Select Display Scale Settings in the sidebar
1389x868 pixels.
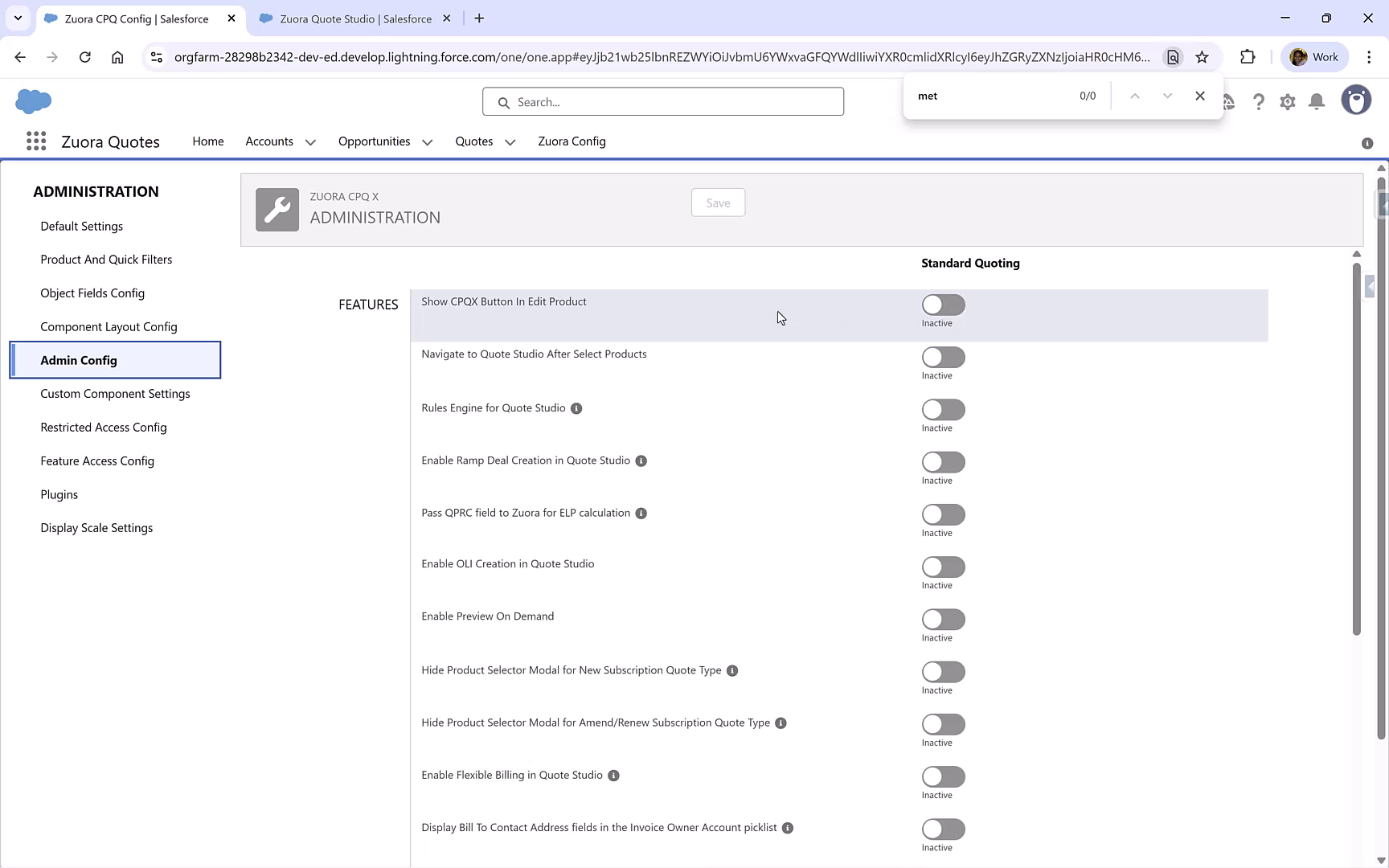pos(96,527)
